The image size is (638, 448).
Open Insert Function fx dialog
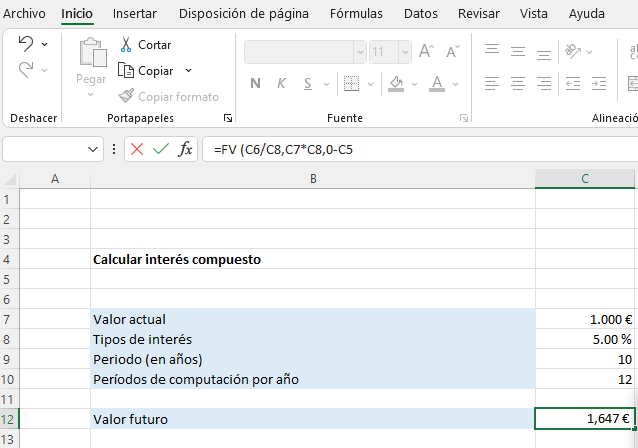(x=186, y=149)
